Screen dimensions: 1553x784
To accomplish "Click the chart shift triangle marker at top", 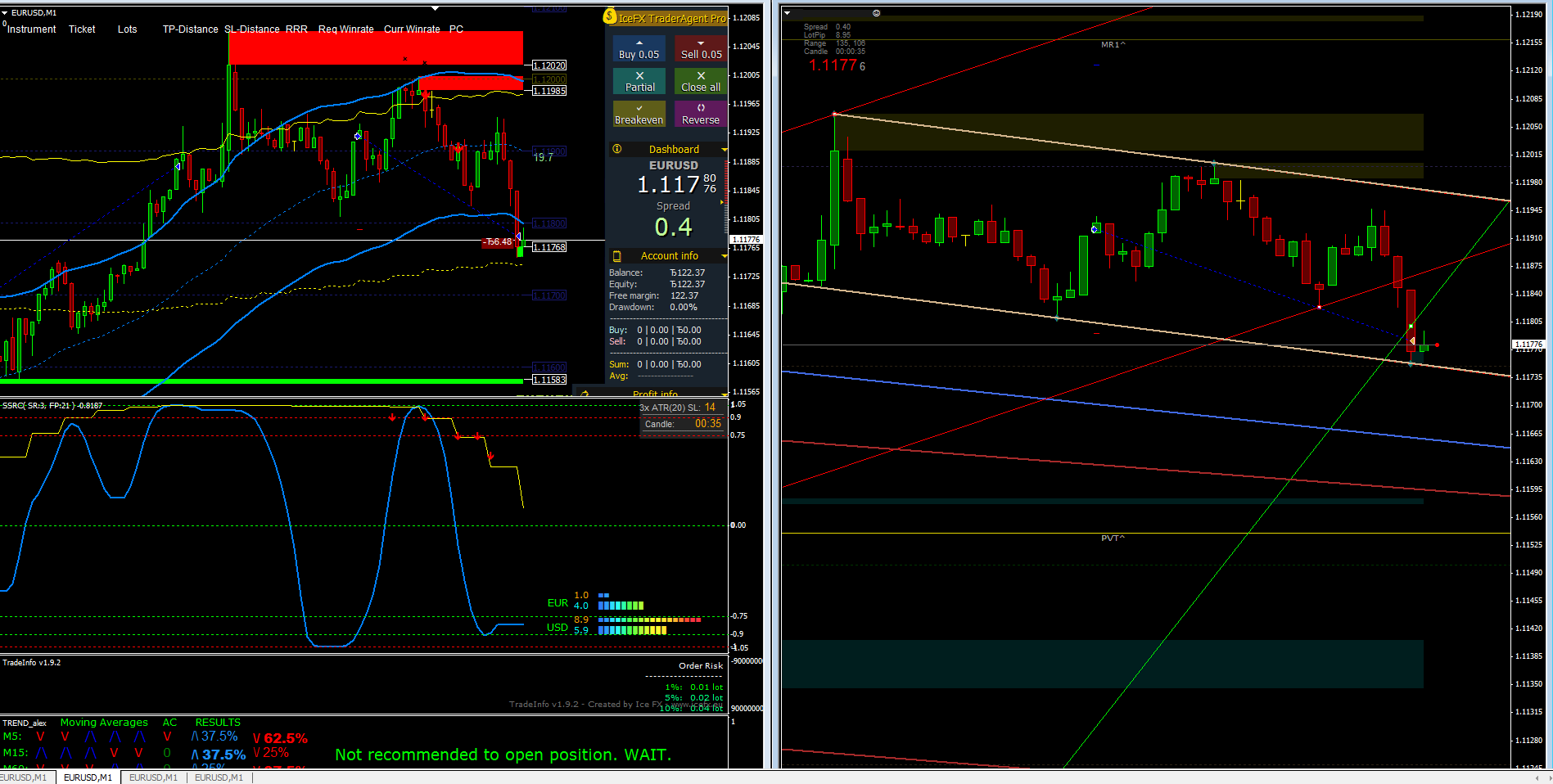I will click(x=436, y=8).
